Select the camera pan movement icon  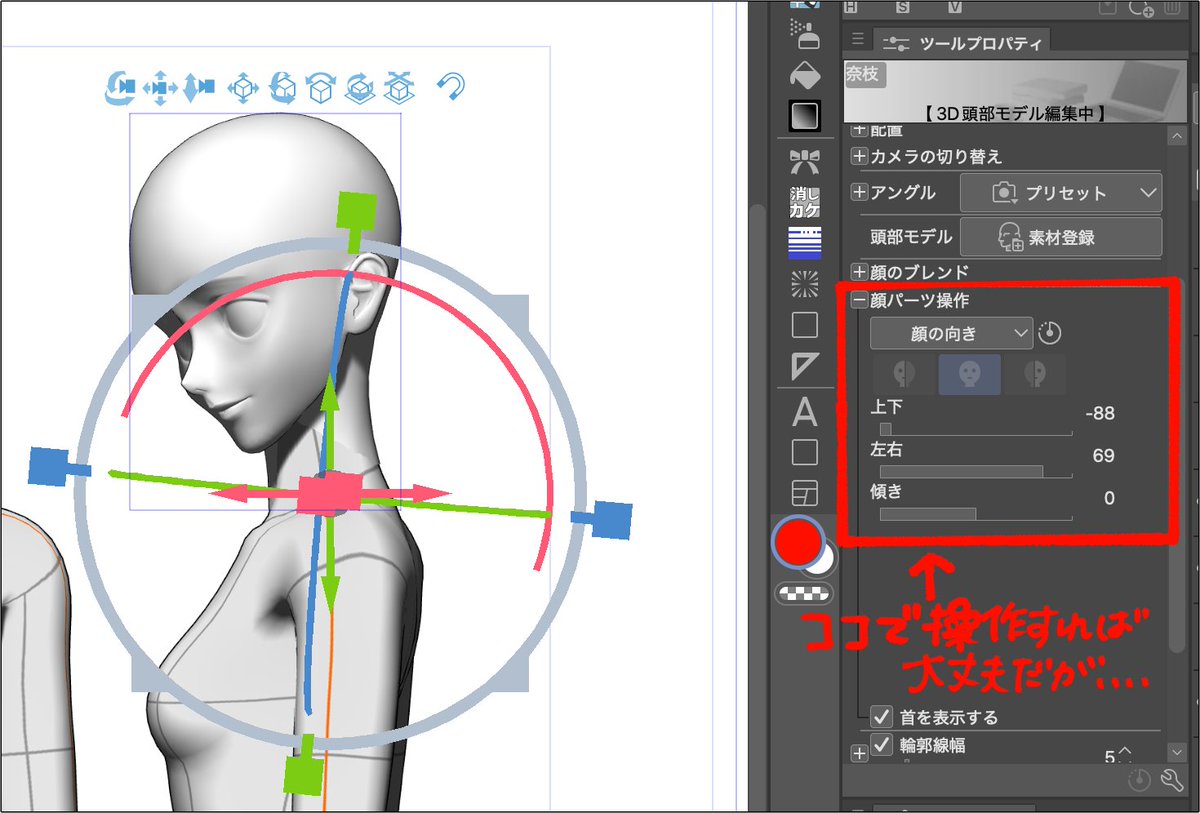click(159, 88)
